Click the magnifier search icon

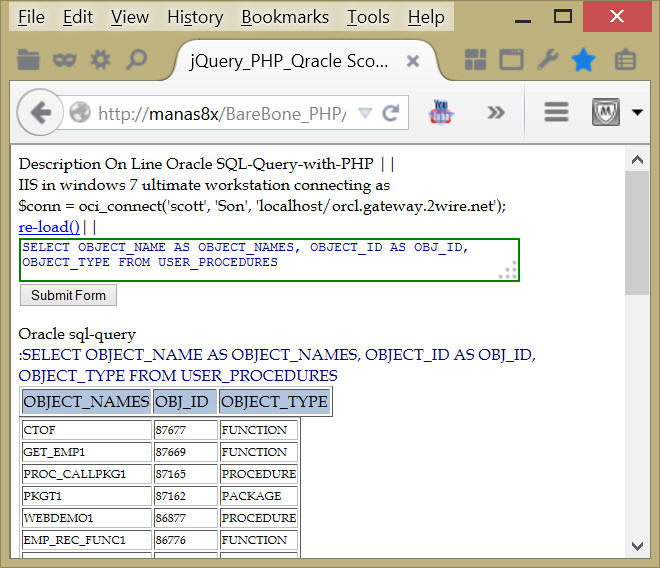point(136,59)
